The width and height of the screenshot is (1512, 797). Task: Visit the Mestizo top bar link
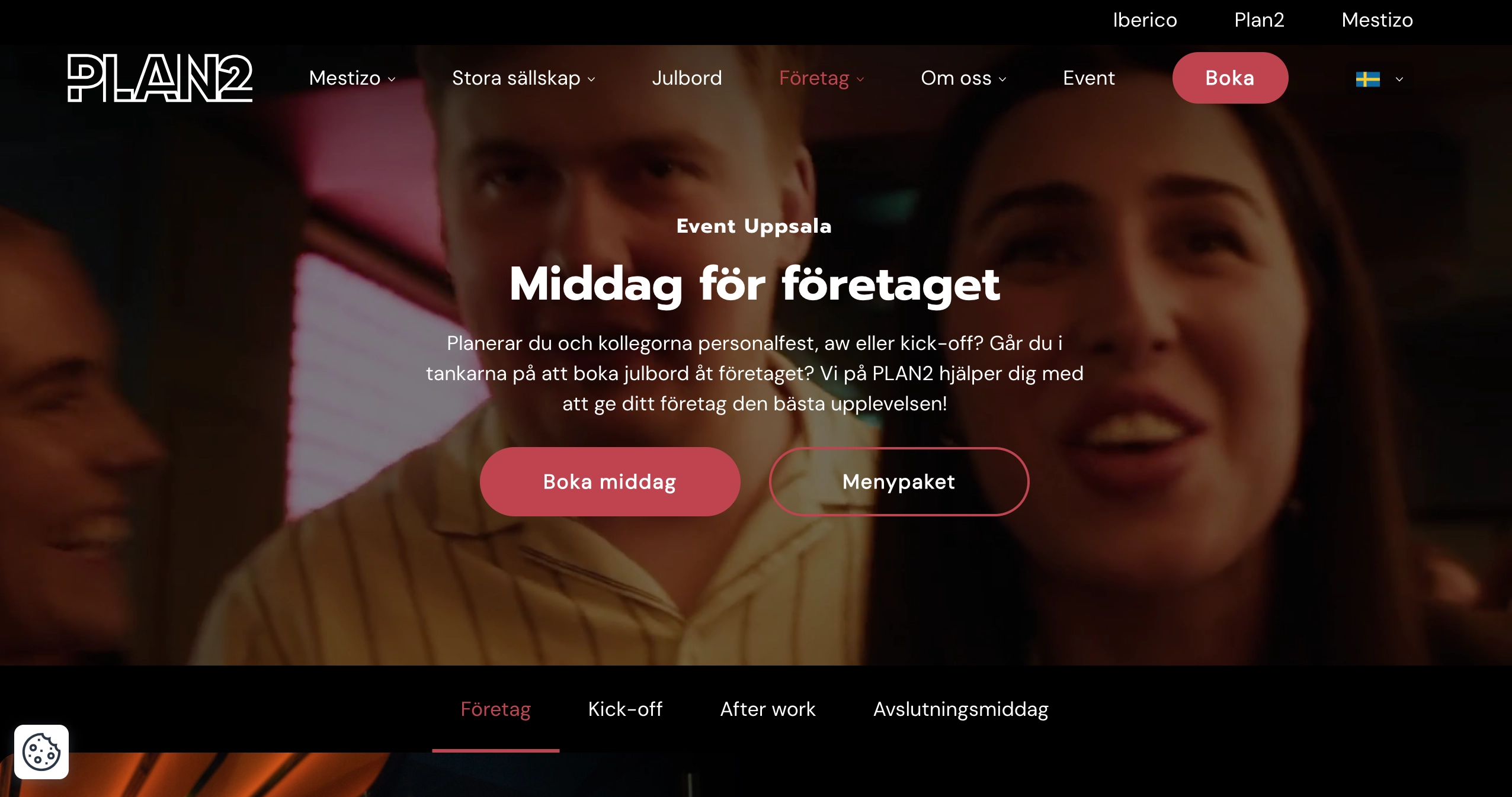tap(1378, 20)
